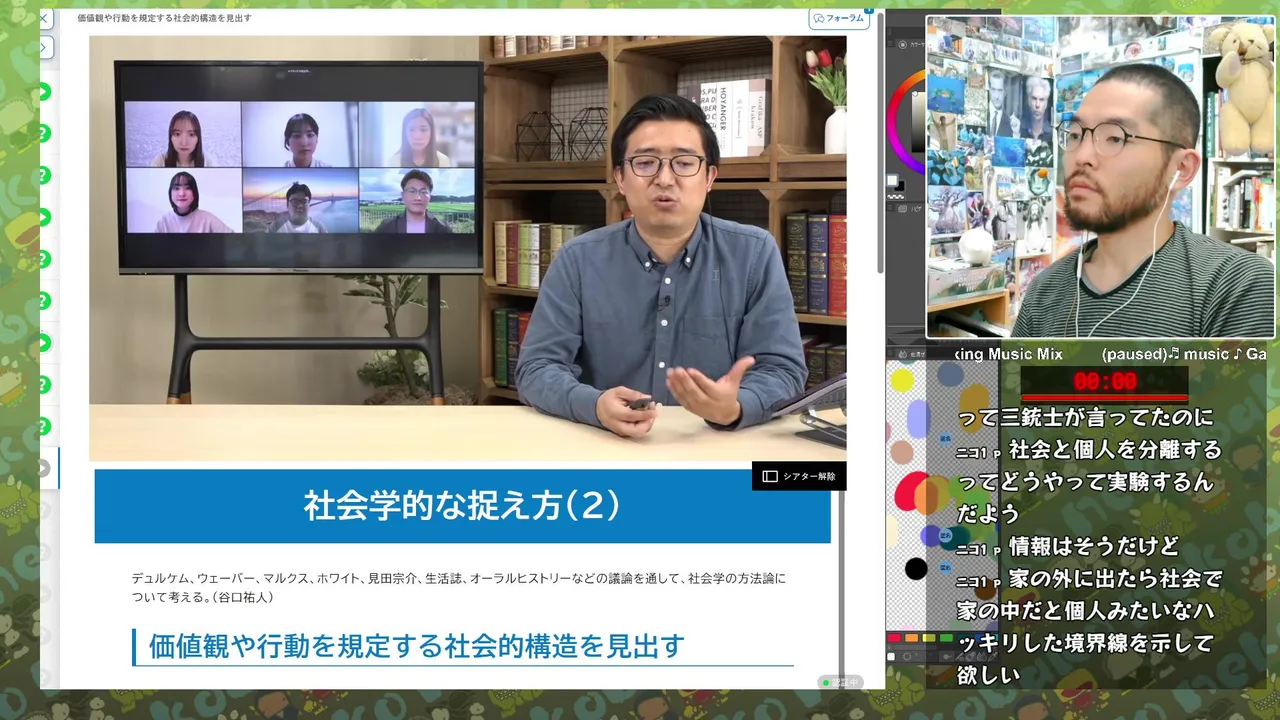Select the red palette swatch at the bottom
Viewport: 1280px width, 720px height.
pyautogui.click(x=894, y=638)
